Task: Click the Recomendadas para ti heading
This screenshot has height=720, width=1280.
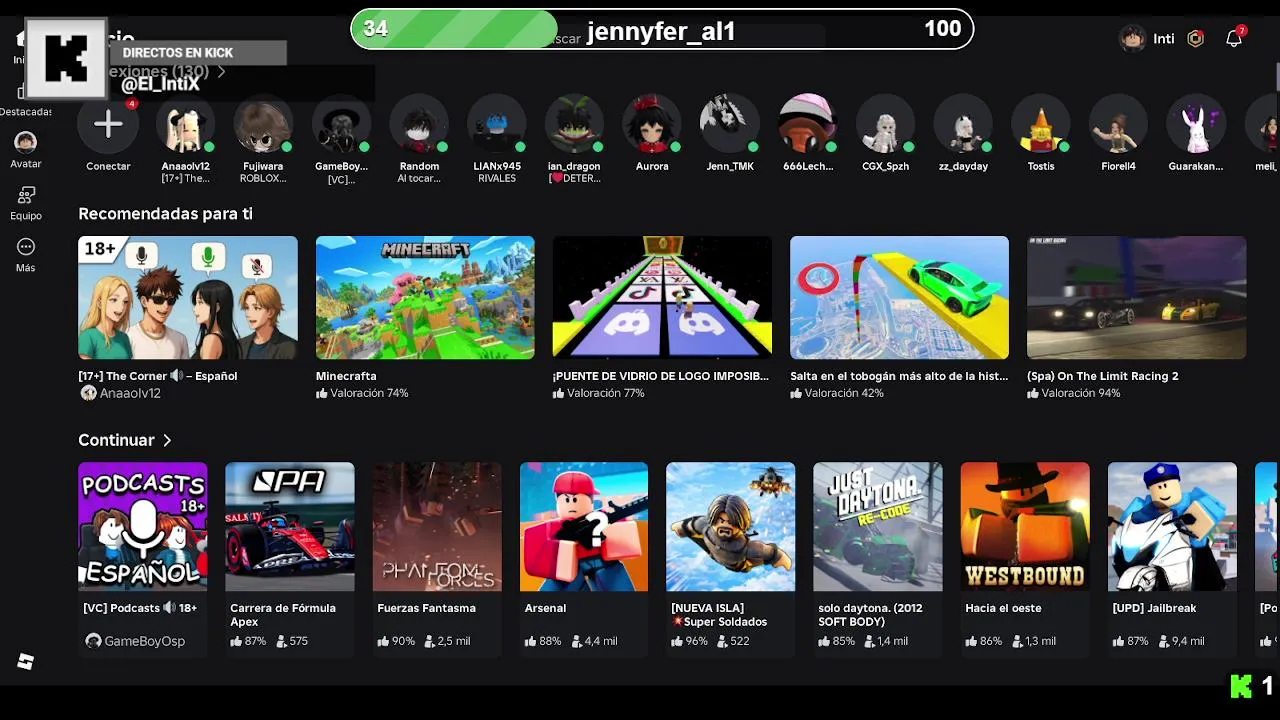Action: [x=165, y=214]
